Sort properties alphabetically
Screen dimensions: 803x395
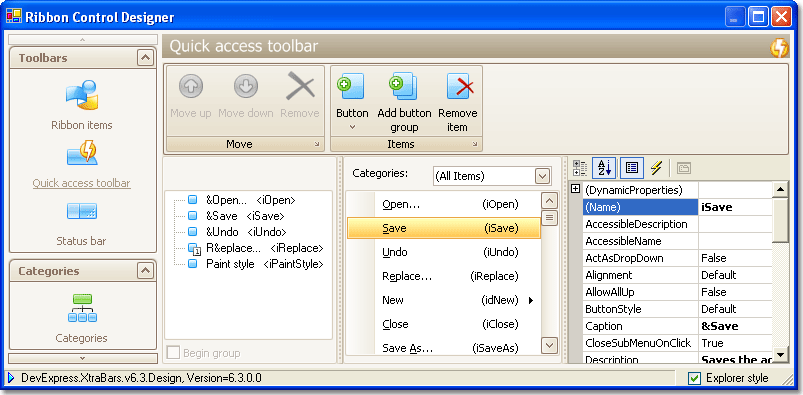pos(604,168)
